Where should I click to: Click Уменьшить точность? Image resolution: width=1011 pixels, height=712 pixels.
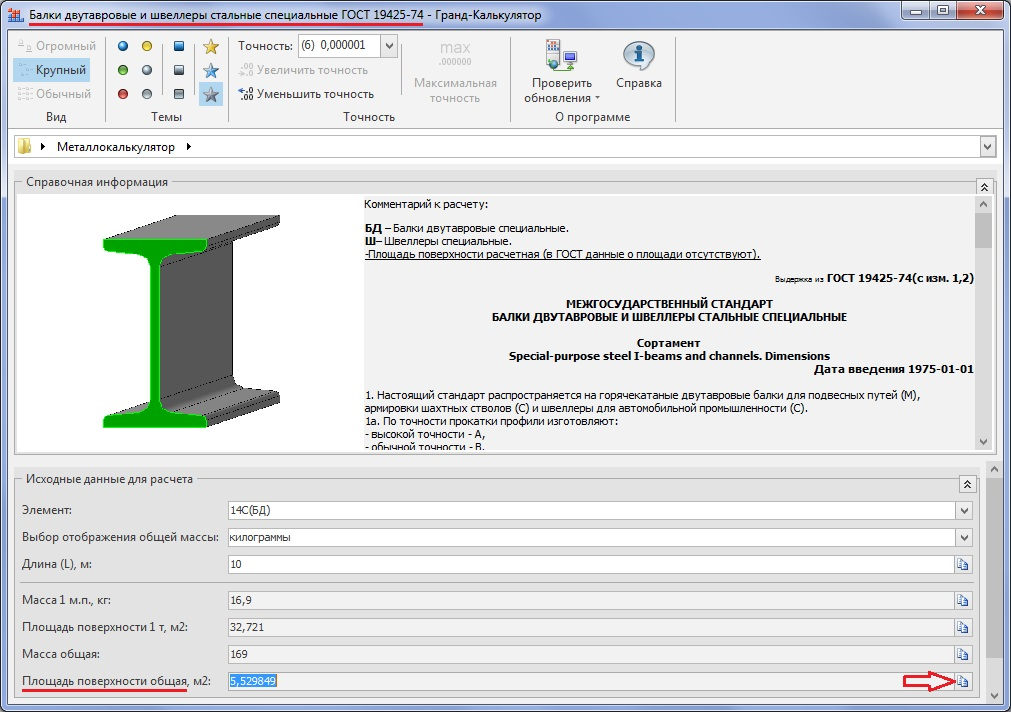pos(306,94)
